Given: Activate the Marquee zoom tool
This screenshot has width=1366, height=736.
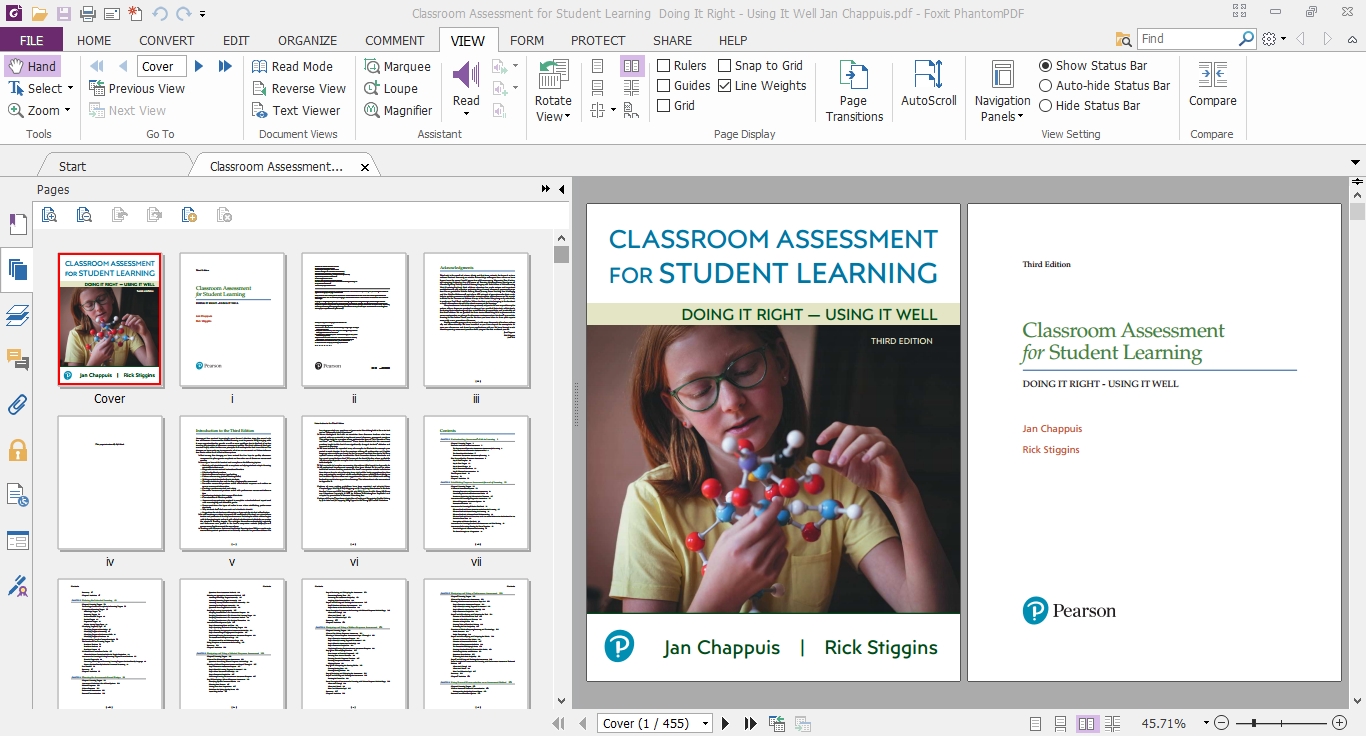Looking at the screenshot, I should coord(397,66).
